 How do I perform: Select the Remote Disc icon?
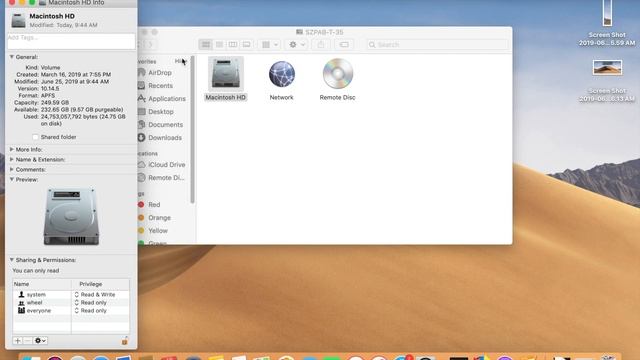point(338,73)
